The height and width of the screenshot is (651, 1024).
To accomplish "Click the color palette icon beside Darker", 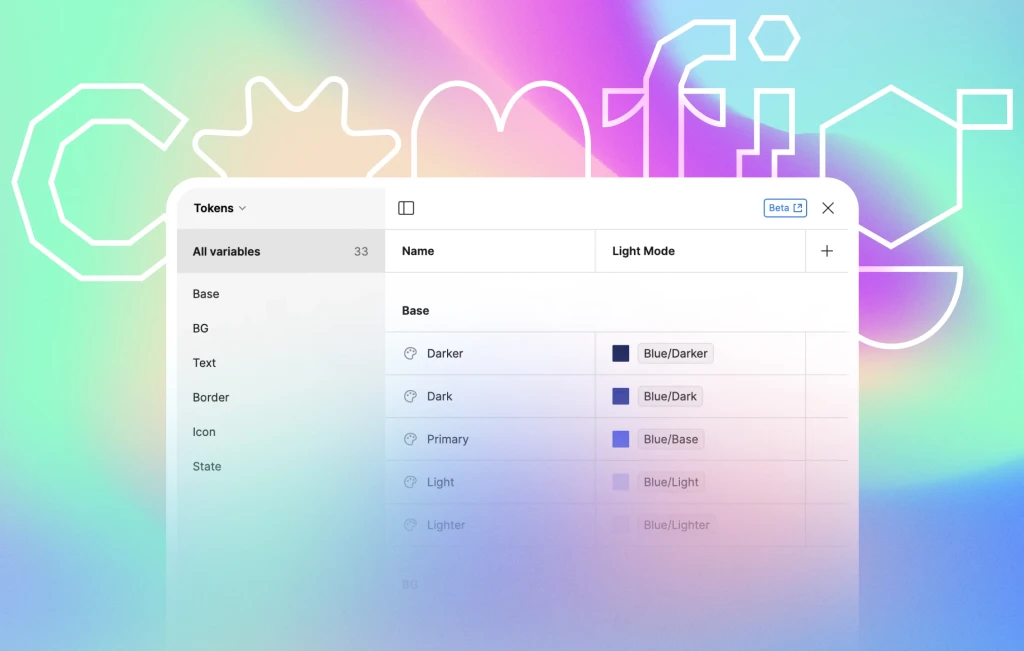I will [410, 354].
